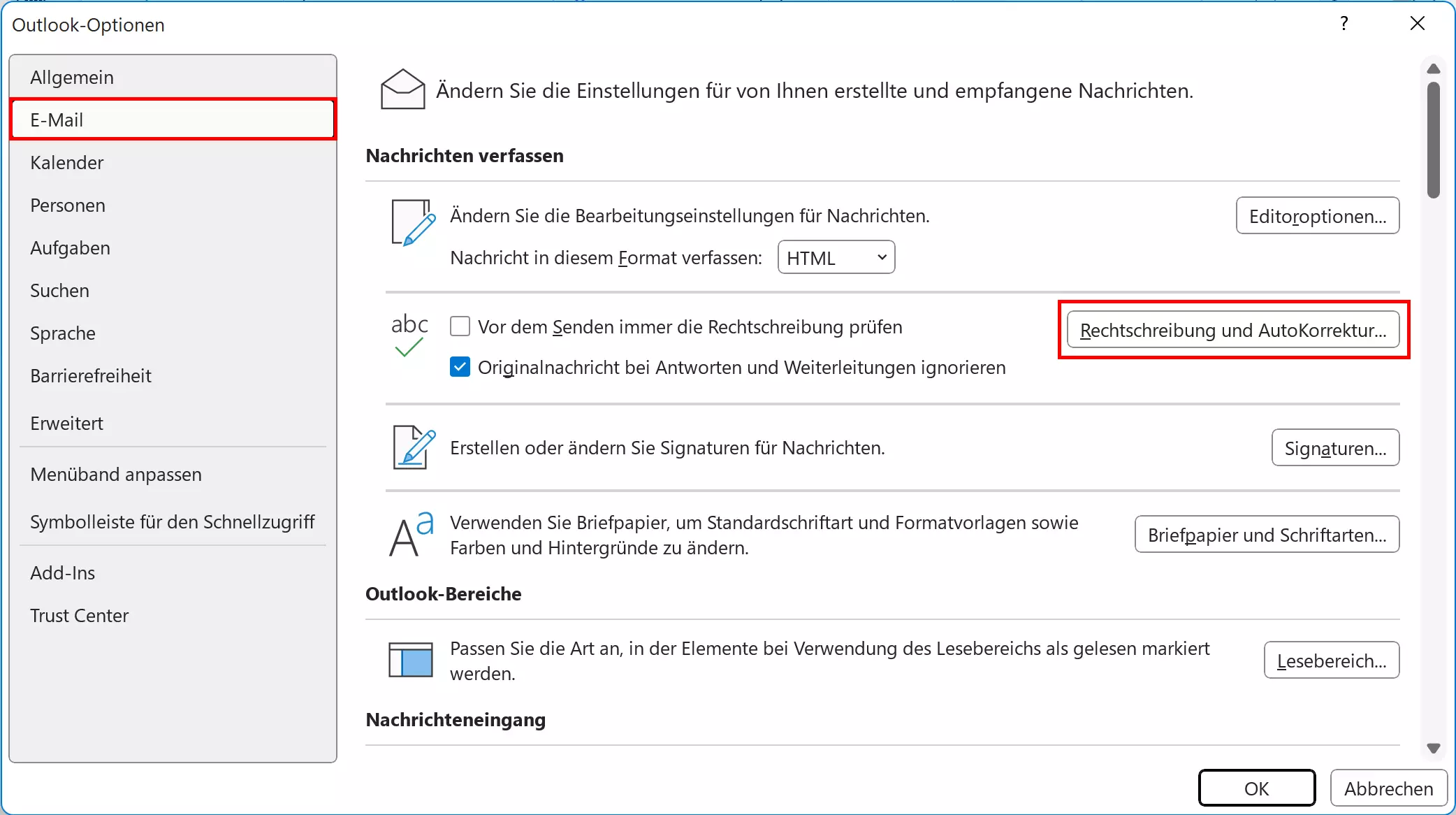Click the page-with-pencil icon next to editing settings
The width and height of the screenshot is (1456, 815).
[413, 223]
